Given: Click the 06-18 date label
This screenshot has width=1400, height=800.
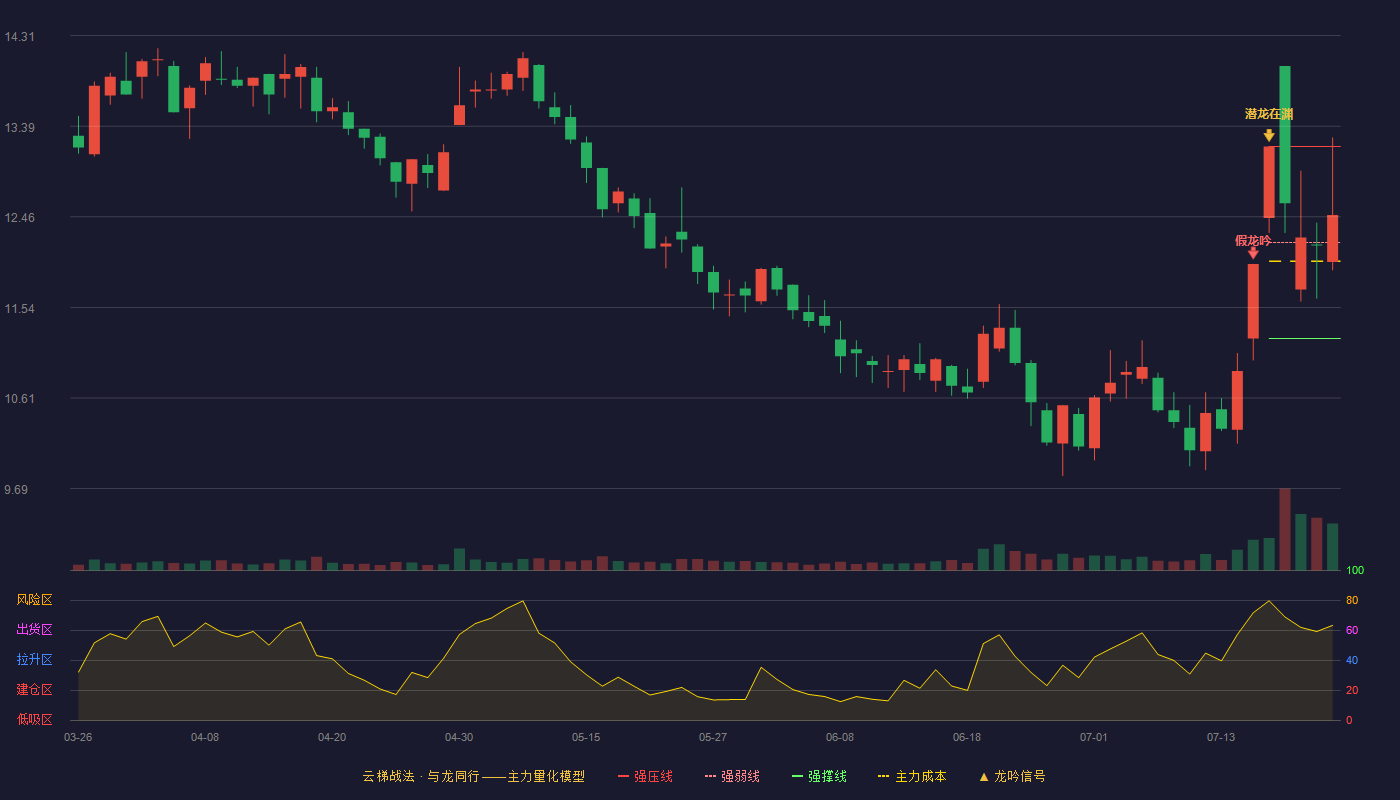Looking at the screenshot, I should coord(967,737).
